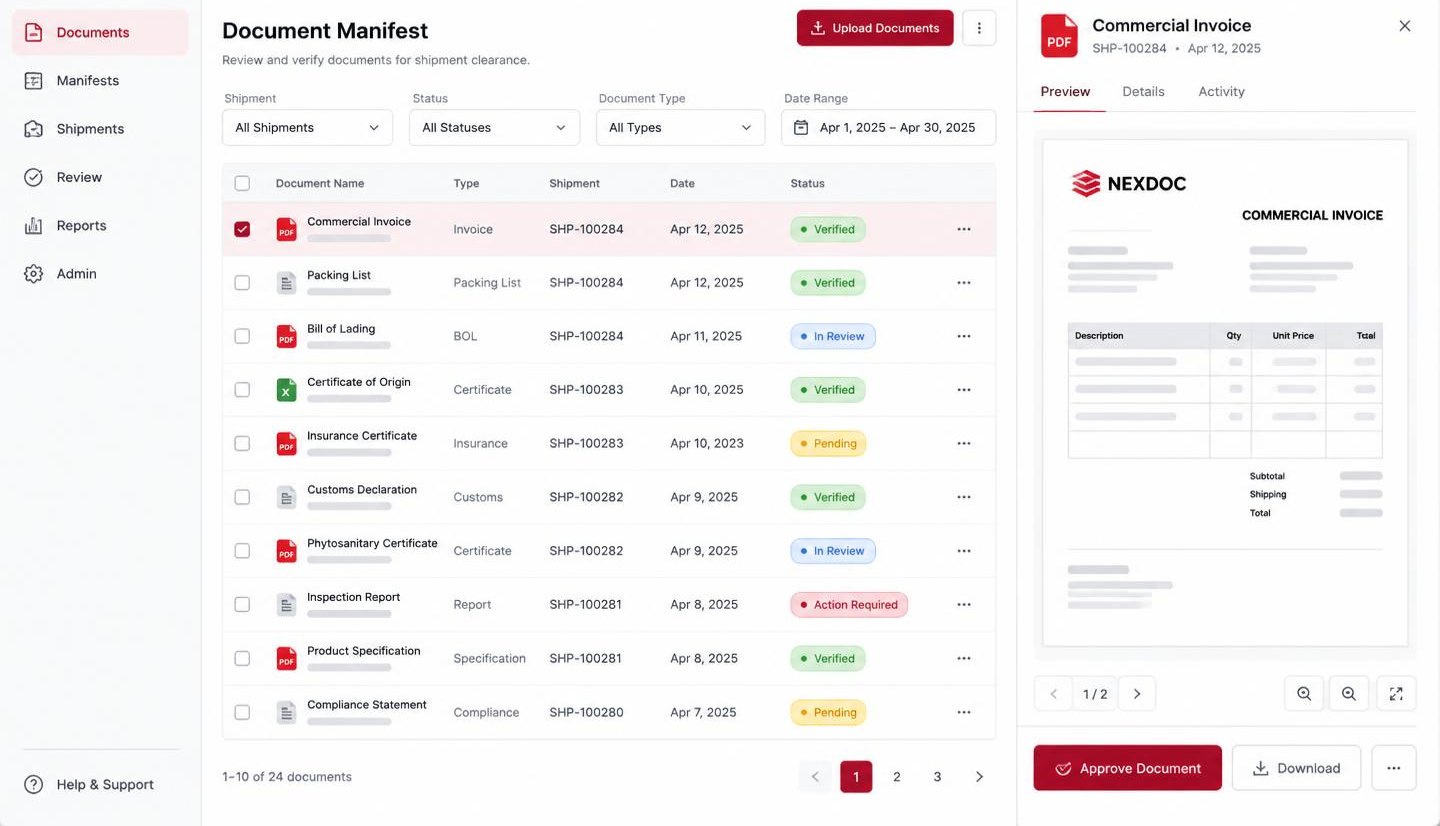Click the Approve Document button
Screen dimensions: 1440x826
point(1127,768)
